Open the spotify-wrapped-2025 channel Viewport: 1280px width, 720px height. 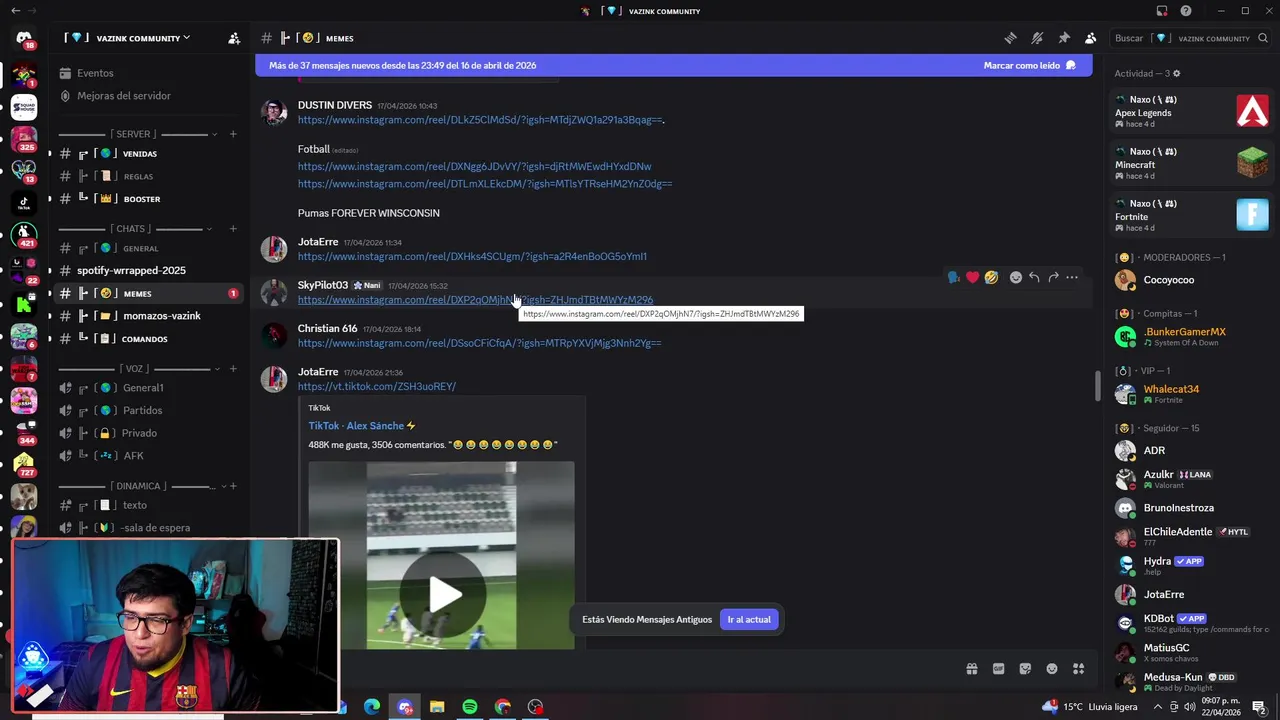pos(150,271)
